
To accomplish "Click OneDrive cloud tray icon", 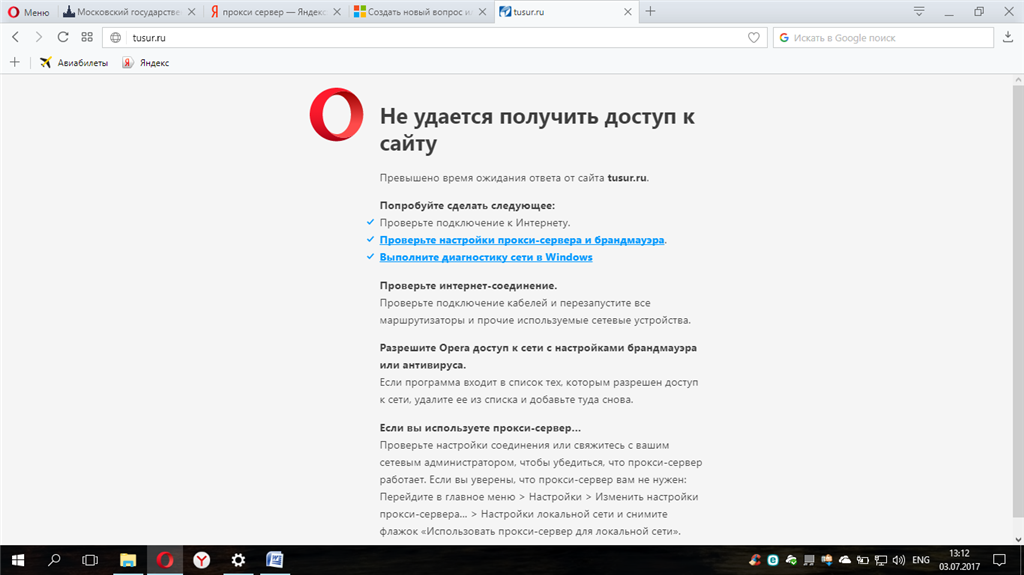I will coord(845,560).
